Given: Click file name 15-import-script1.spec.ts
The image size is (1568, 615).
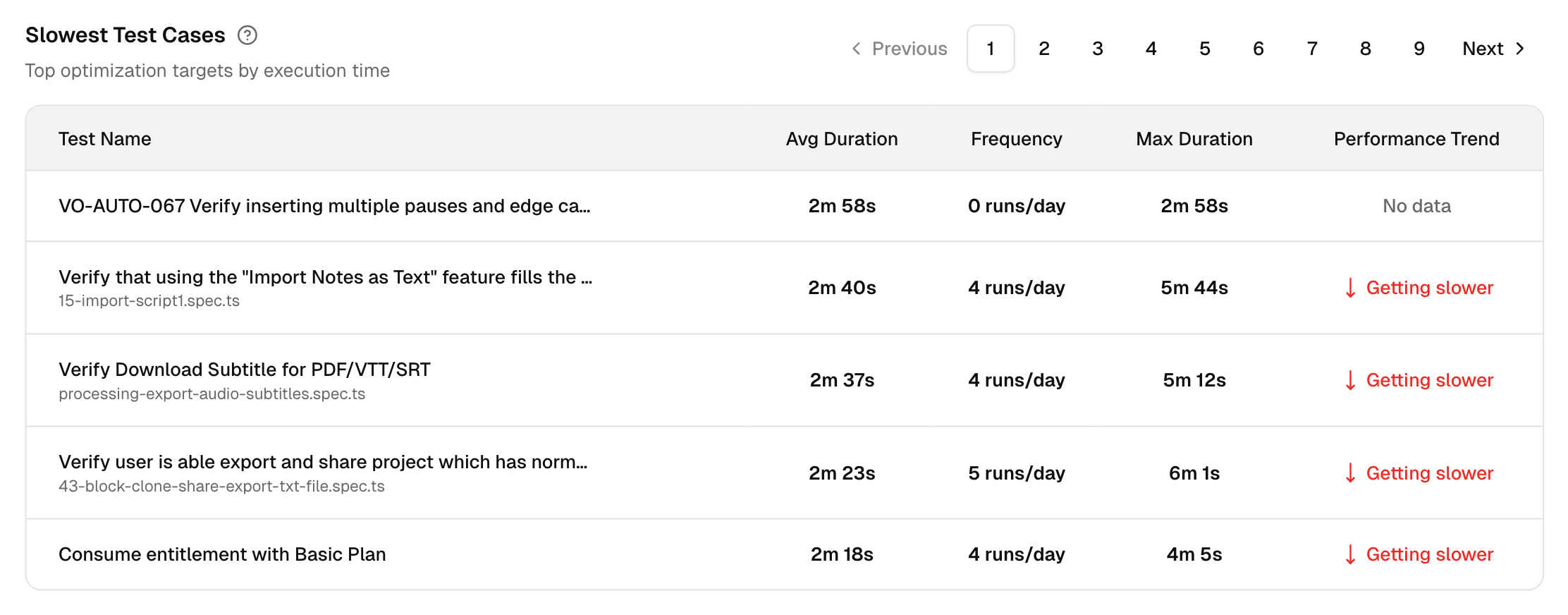Looking at the screenshot, I should click(x=149, y=301).
